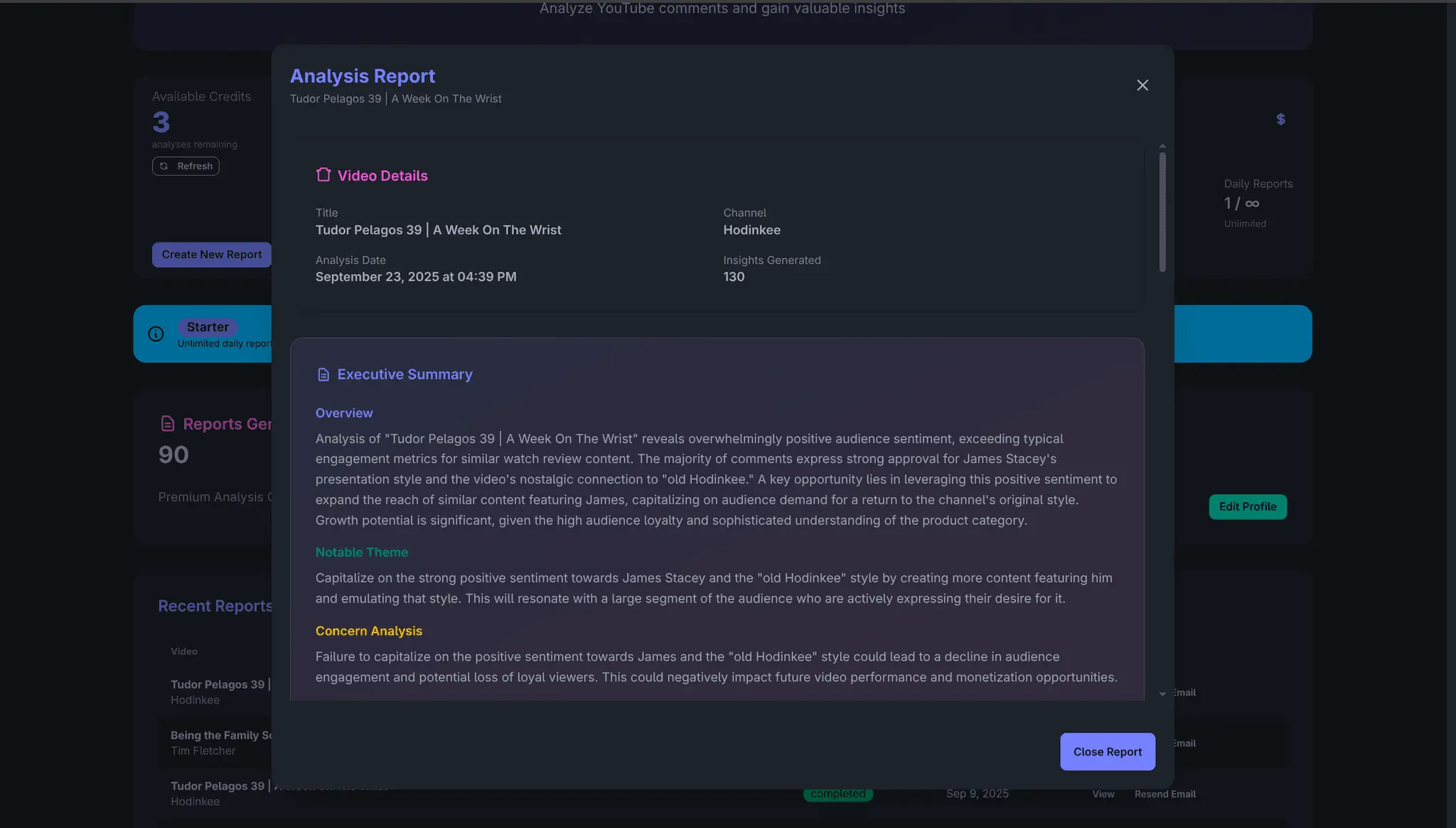Click the Overview heading
The width and height of the screenshot is (1456, 828).
(x=344, y=413)
